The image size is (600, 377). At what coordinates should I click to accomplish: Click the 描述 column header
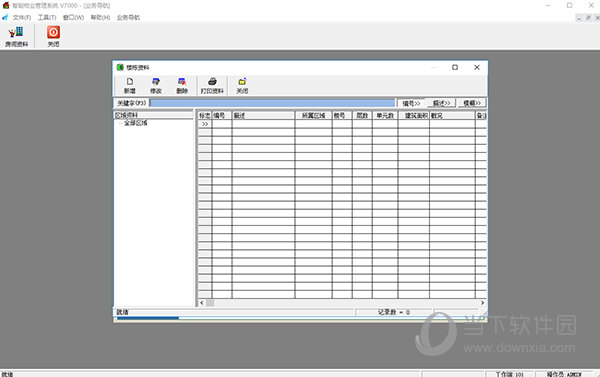(264, 115)
